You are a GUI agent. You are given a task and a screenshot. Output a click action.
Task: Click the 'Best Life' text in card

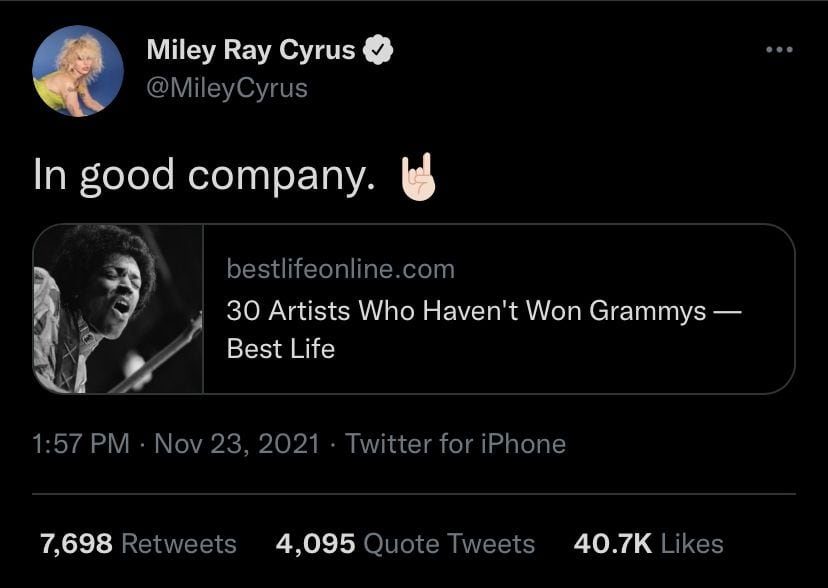click(x=281, y=349)
